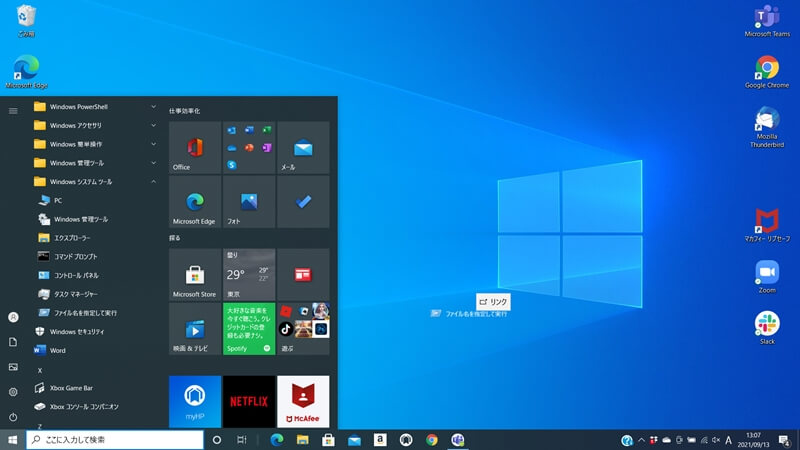The width and height of the screenshot is (800, 450).
Task: Expand the Windows 管理ツール folder
Action: [95, 163]
